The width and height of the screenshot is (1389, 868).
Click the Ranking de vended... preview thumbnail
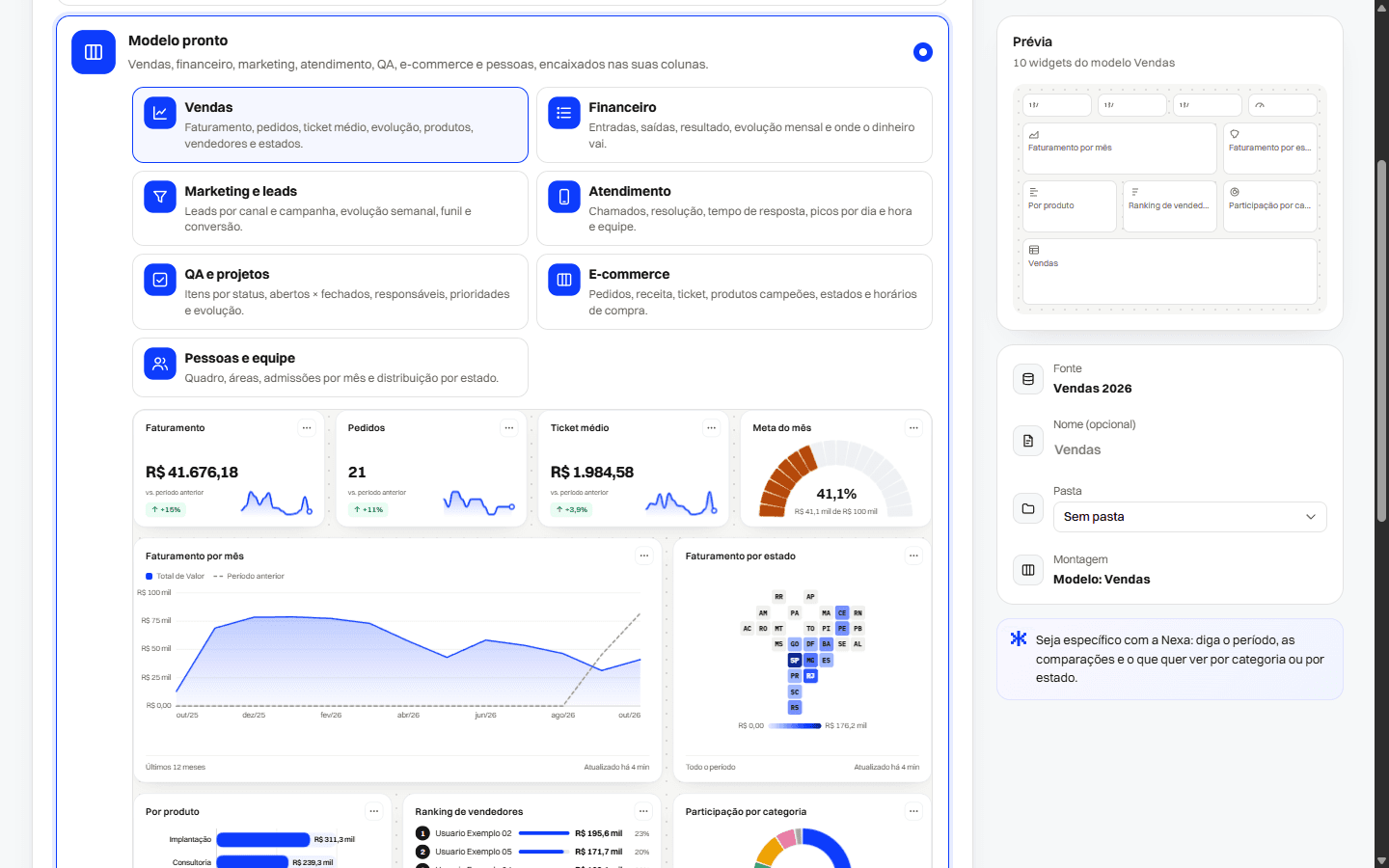click(1170, 206)
